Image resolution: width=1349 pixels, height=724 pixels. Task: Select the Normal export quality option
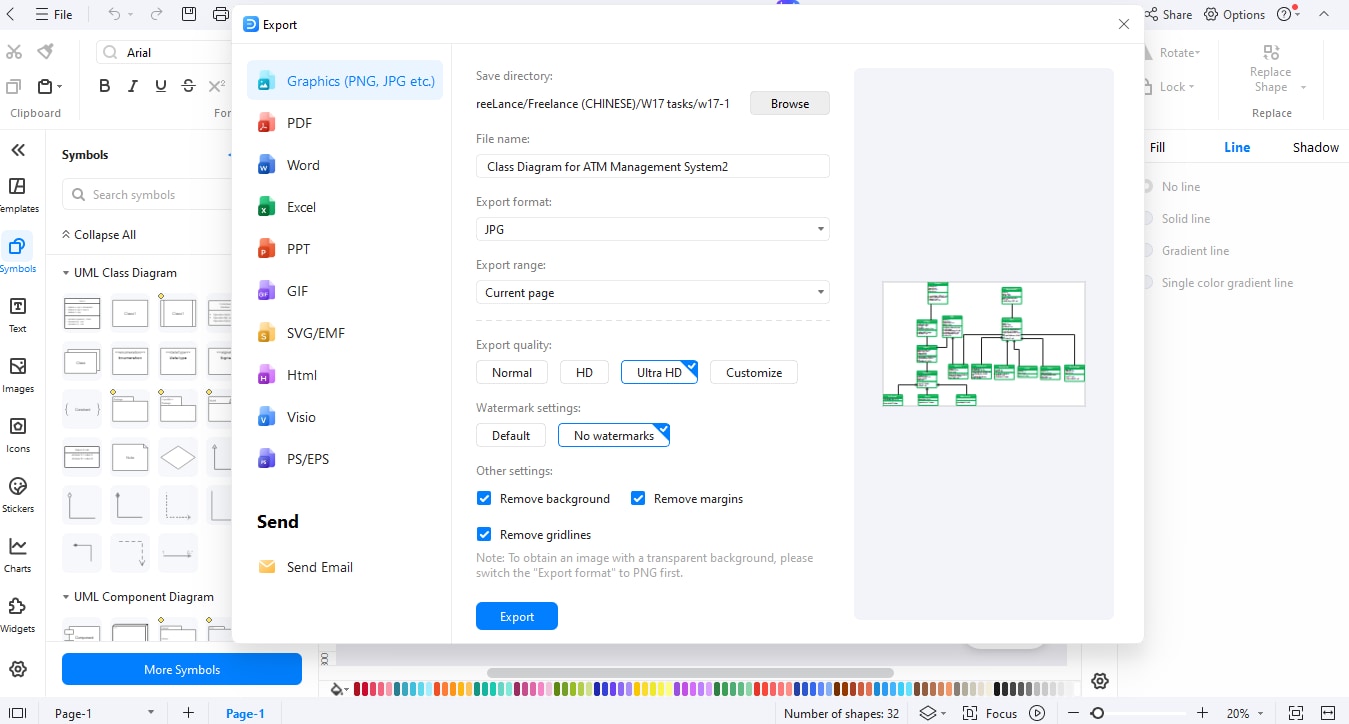coord(512,372)
